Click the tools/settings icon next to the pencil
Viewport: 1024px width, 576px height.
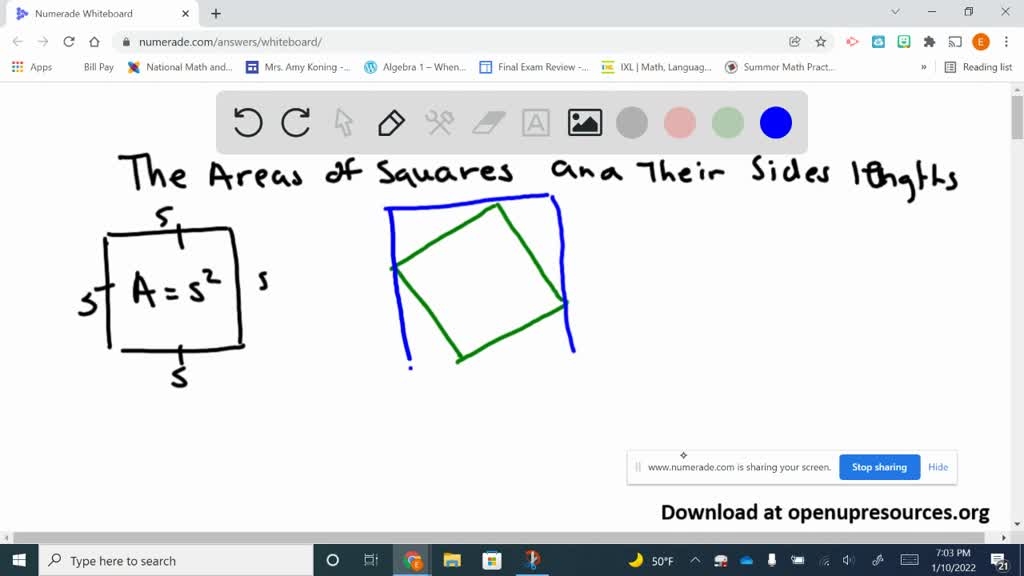click(x=439, y=122)
